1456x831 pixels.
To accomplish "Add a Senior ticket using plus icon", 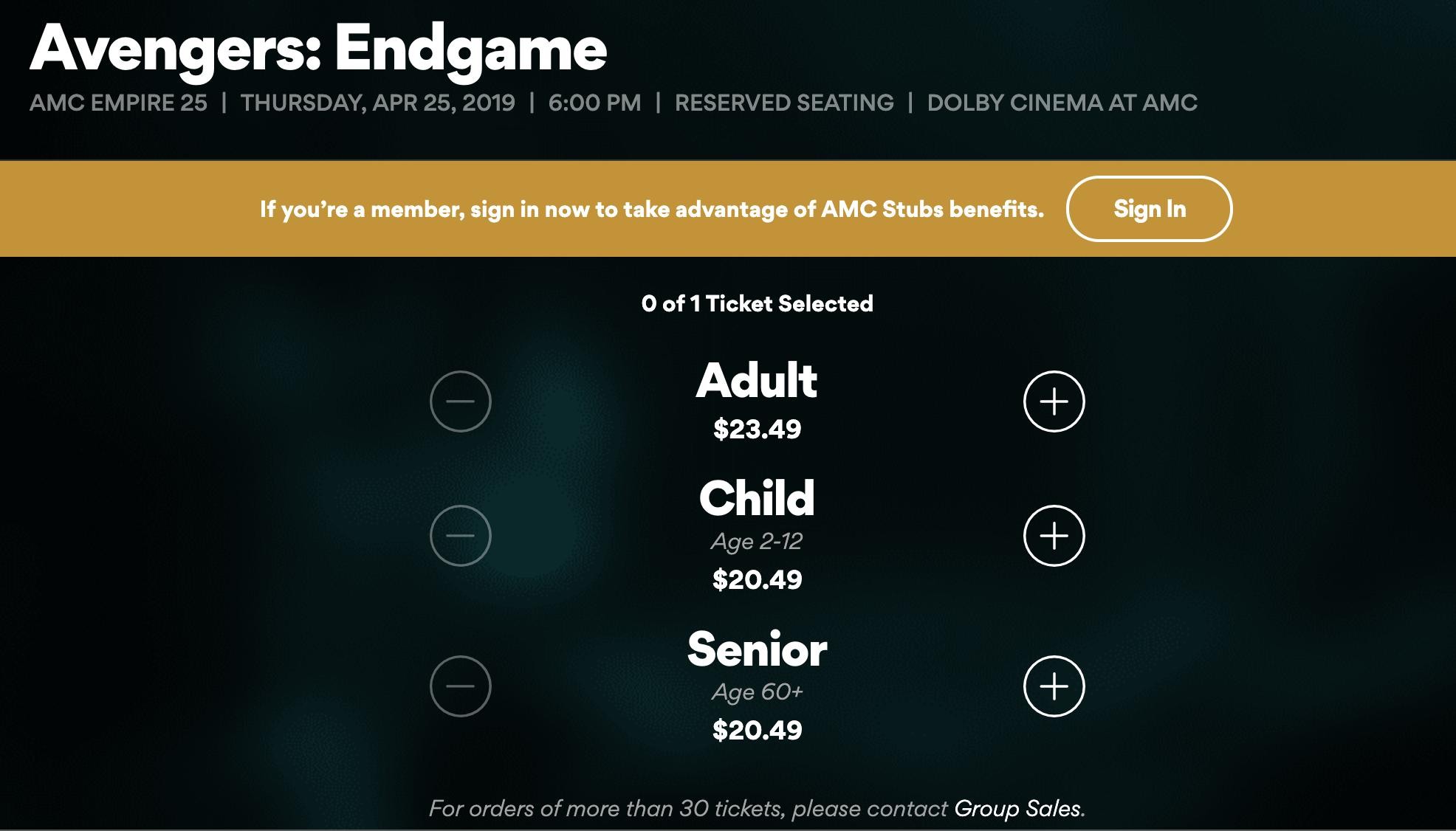I will coord(1054,686).
